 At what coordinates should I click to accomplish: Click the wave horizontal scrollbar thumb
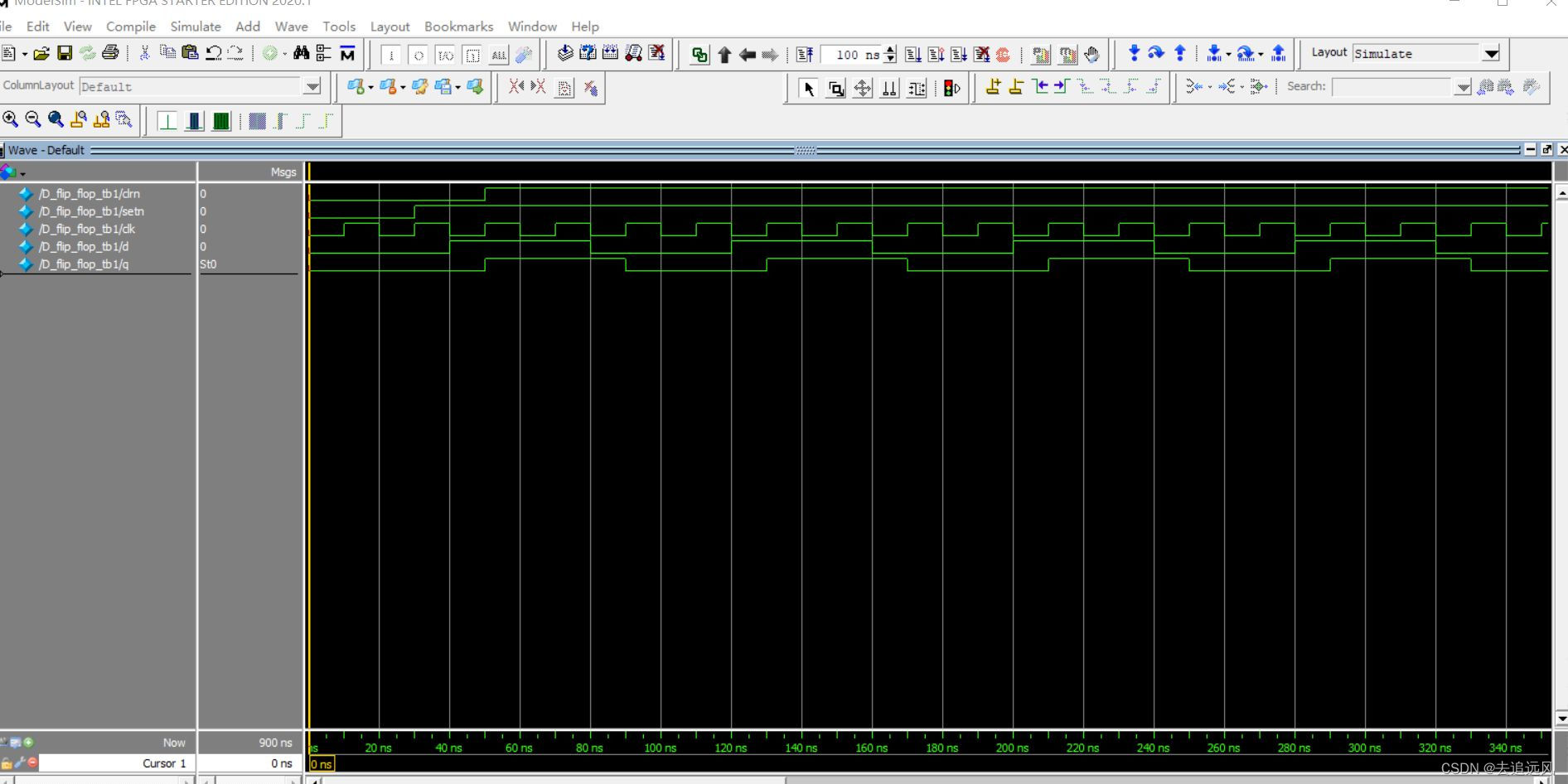tap(554, 780)
